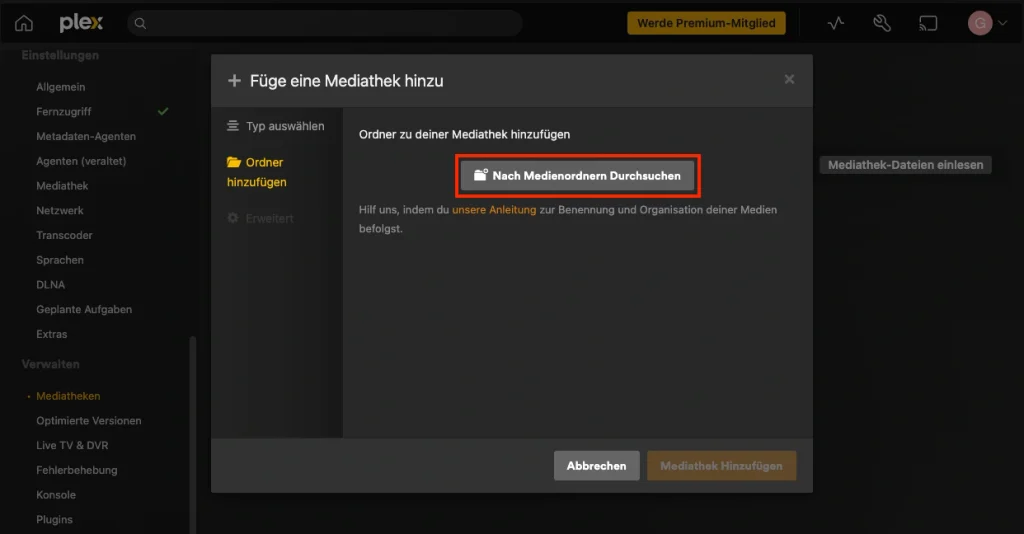1024x534 pixels.
Task: Open Extras settings
Action: pyautogui.click(x=52, y=334)
